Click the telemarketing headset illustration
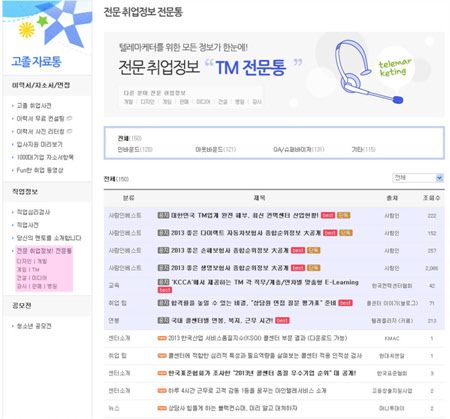This screenshot has height=419, width=450. (368, 72)
